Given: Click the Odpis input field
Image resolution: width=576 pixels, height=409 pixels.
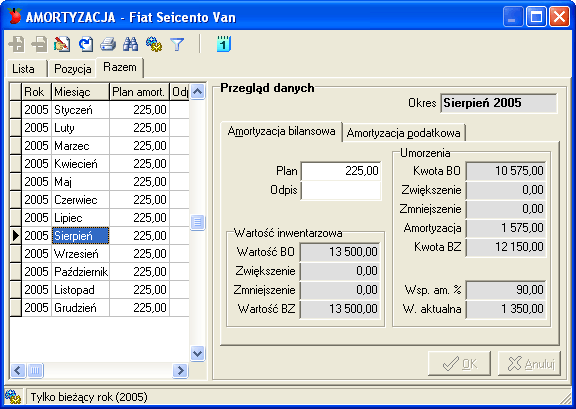Looking at the screenshot, I should 341,190.
